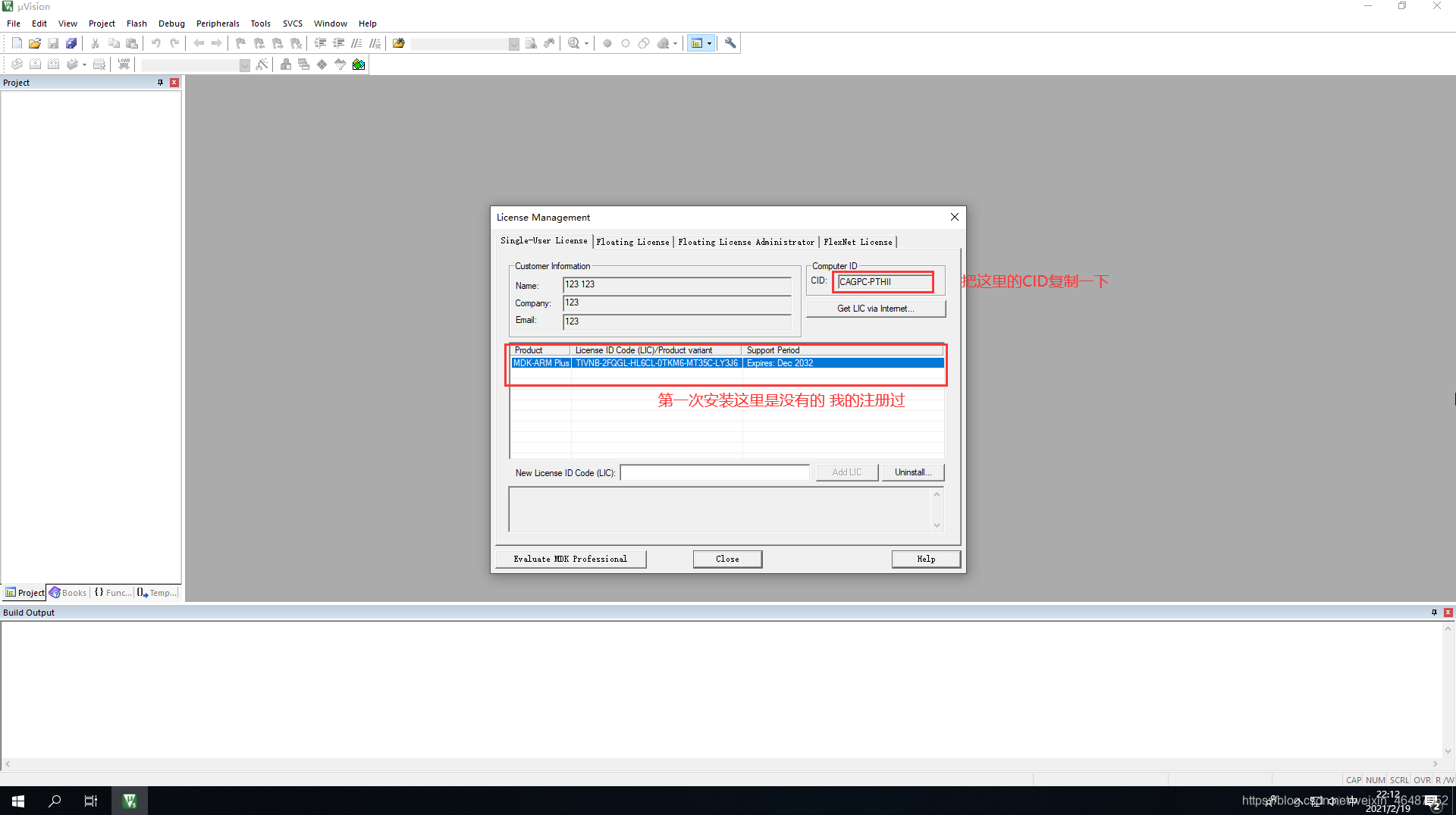This screenshot has height=815, width=1456.
Task: Expand the breakpoint options dropdown arrow
Action: (x=675, y=43)
